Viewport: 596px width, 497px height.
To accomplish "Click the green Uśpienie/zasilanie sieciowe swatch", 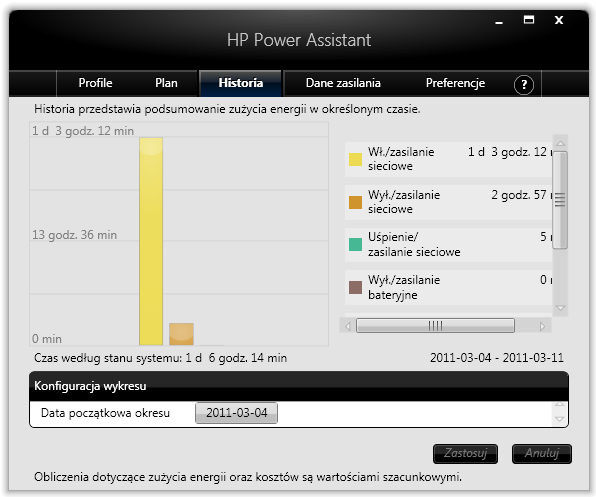I will 355,244.
